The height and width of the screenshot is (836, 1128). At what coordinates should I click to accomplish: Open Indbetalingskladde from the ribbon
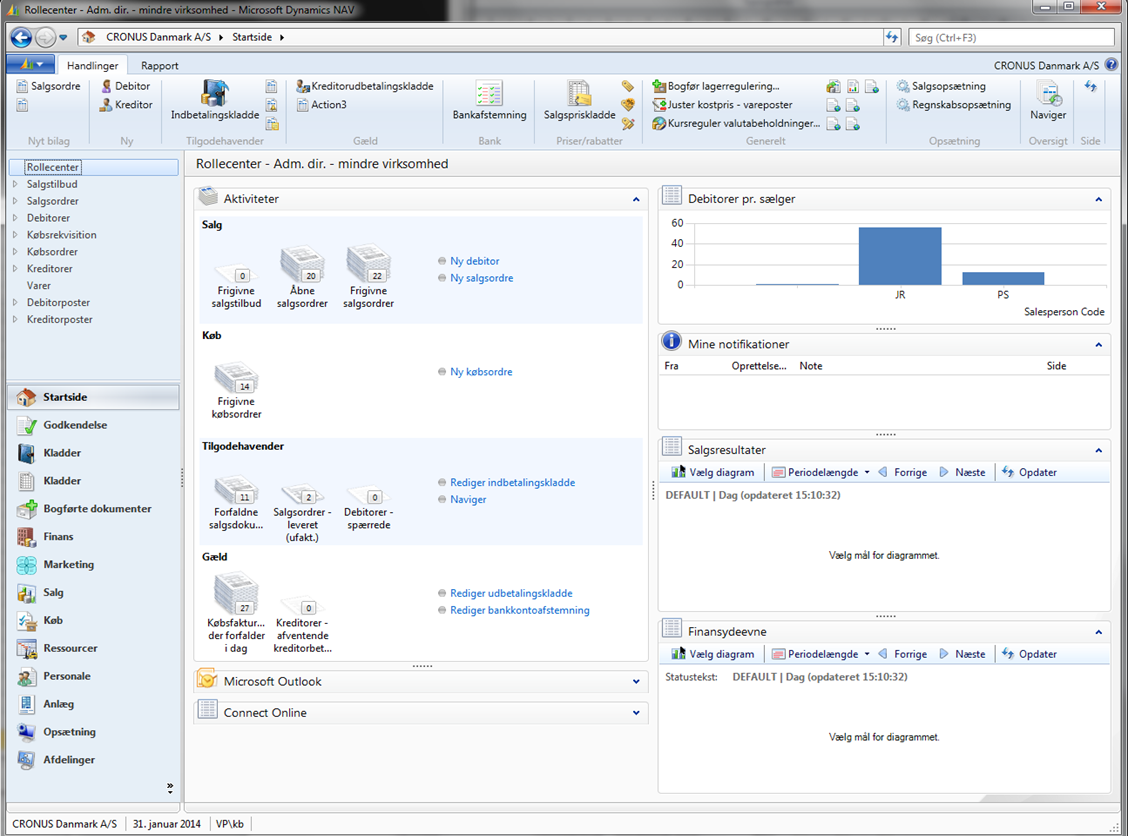(x=214, y=100)
